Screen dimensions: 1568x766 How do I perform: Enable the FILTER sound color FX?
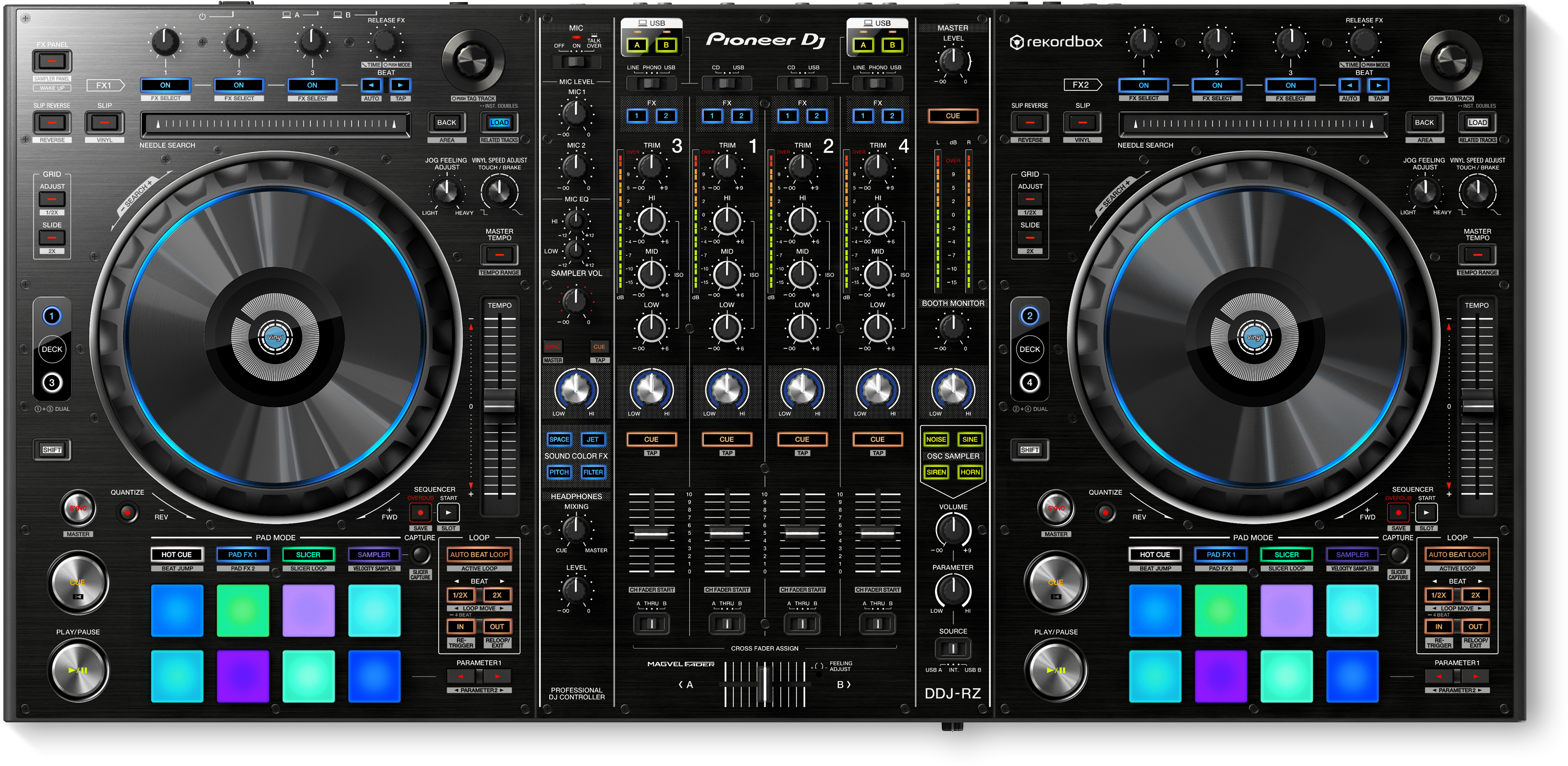[x=592, y=472]
